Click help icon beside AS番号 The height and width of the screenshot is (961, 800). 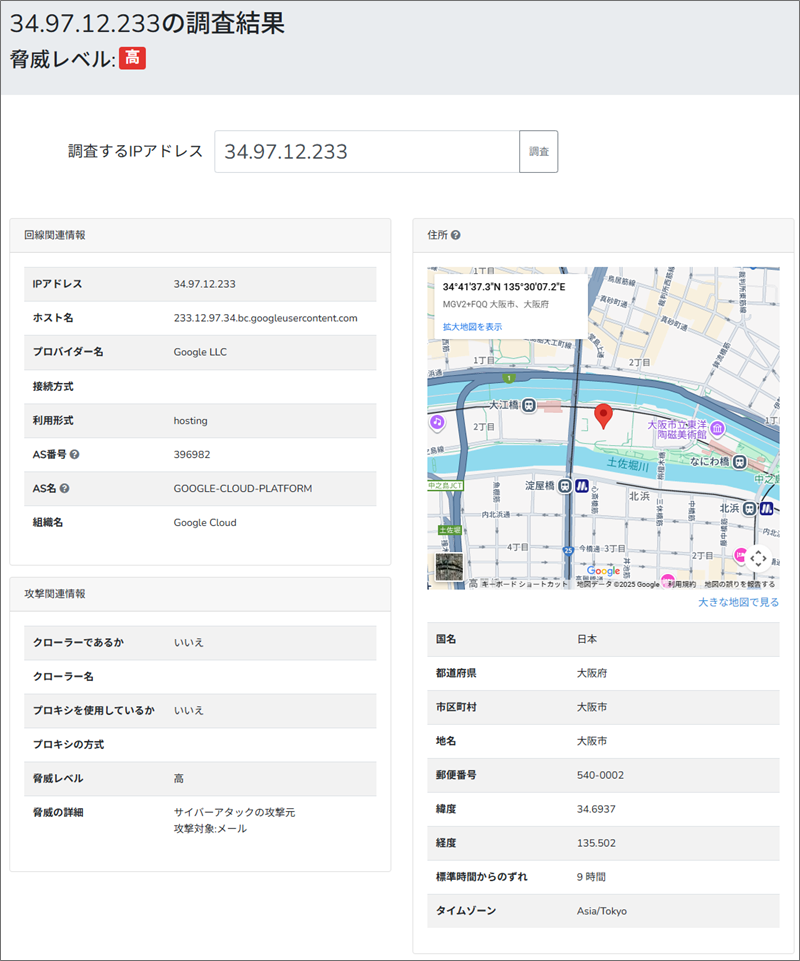(75, 454)
